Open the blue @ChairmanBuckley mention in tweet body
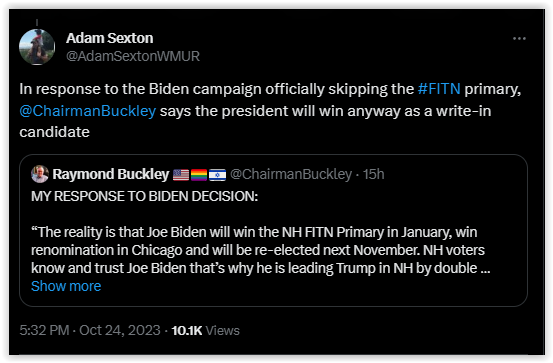This screenshot has width=553, height=363. pyautogui.click(x=87, y=111)
